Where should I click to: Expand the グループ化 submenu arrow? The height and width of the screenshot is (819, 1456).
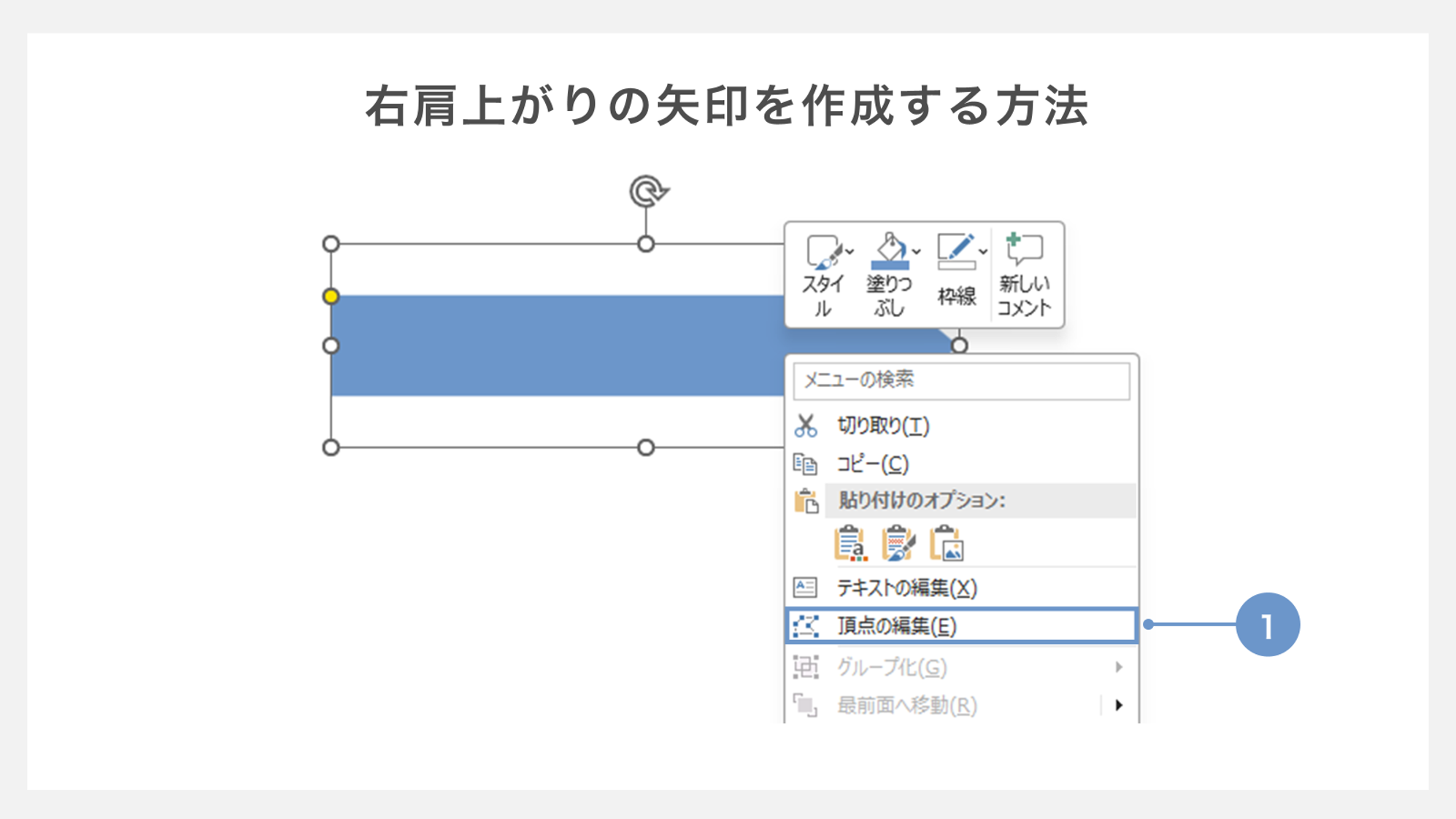(x=1119, y=666)
